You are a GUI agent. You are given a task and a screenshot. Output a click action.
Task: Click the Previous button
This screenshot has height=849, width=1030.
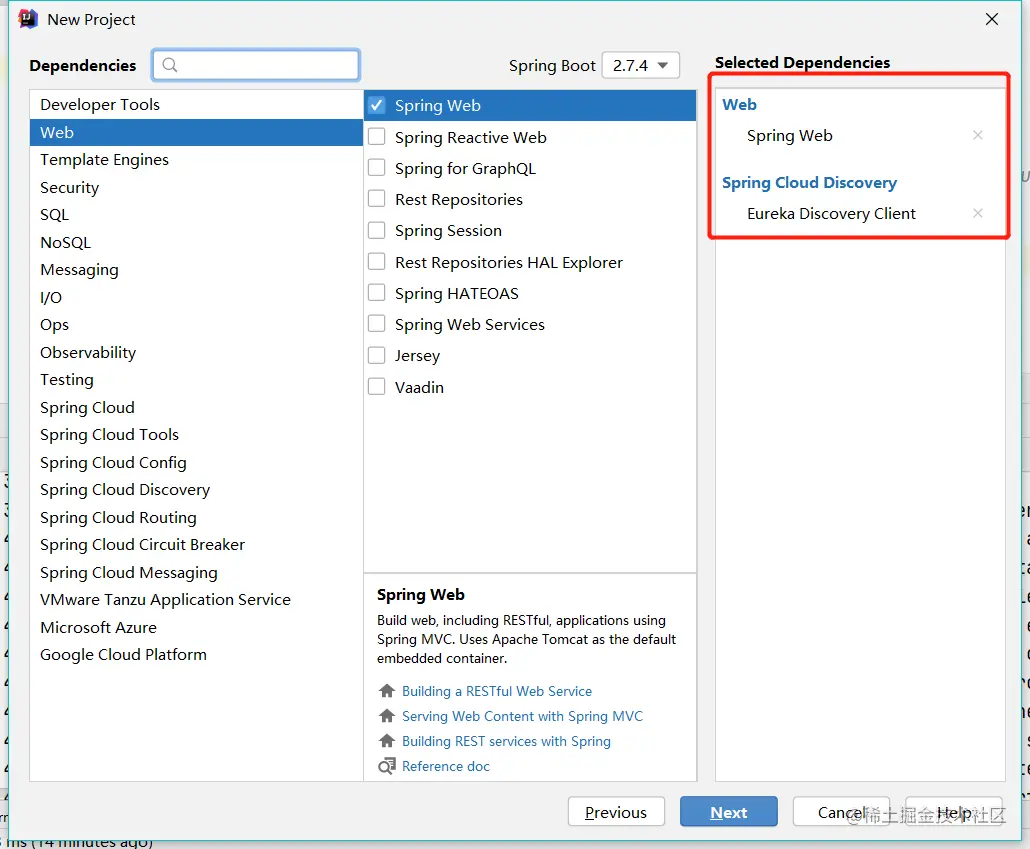click(x=616, y=812)
